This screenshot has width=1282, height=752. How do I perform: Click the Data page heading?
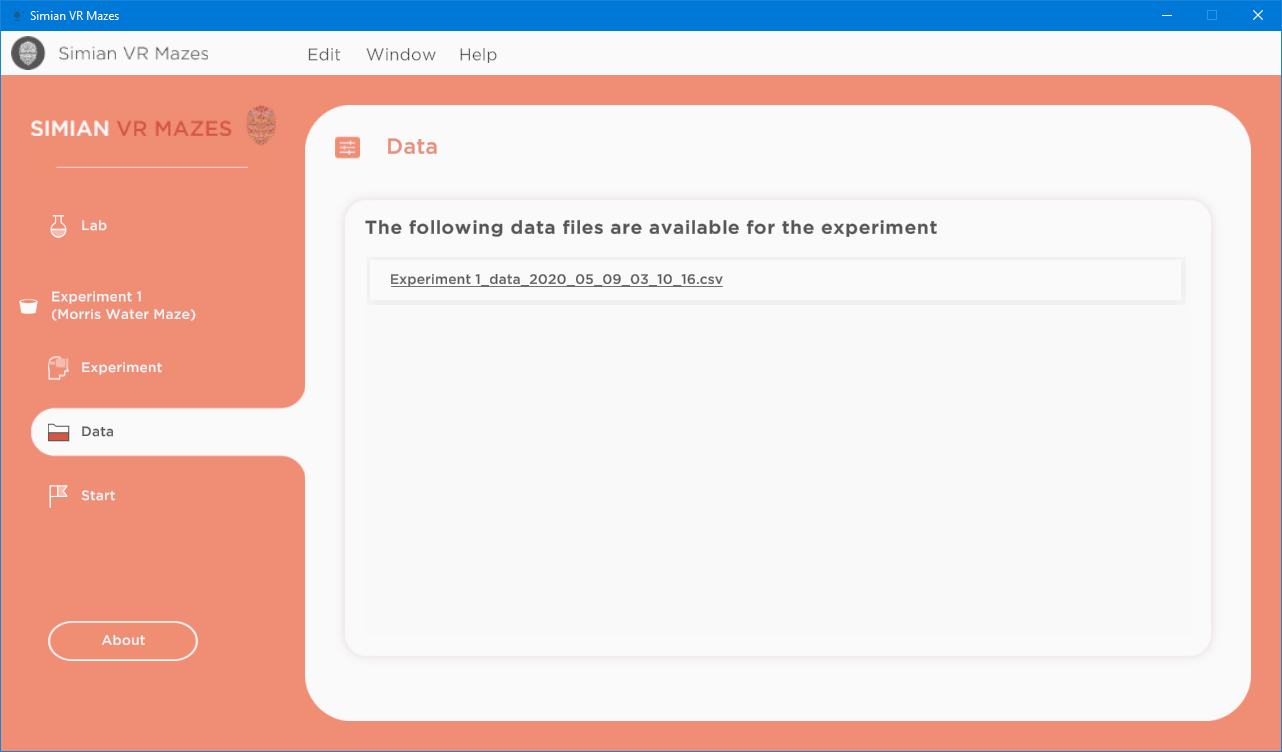pyautogui.click(x=411, y=146)
